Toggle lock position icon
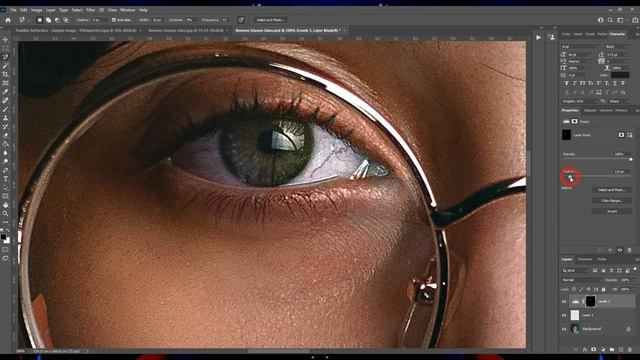640x360 pixels. [x=589, y=289]
